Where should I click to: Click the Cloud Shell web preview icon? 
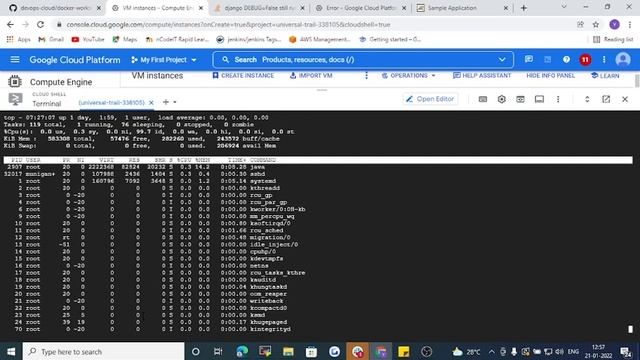pos(520,99)
